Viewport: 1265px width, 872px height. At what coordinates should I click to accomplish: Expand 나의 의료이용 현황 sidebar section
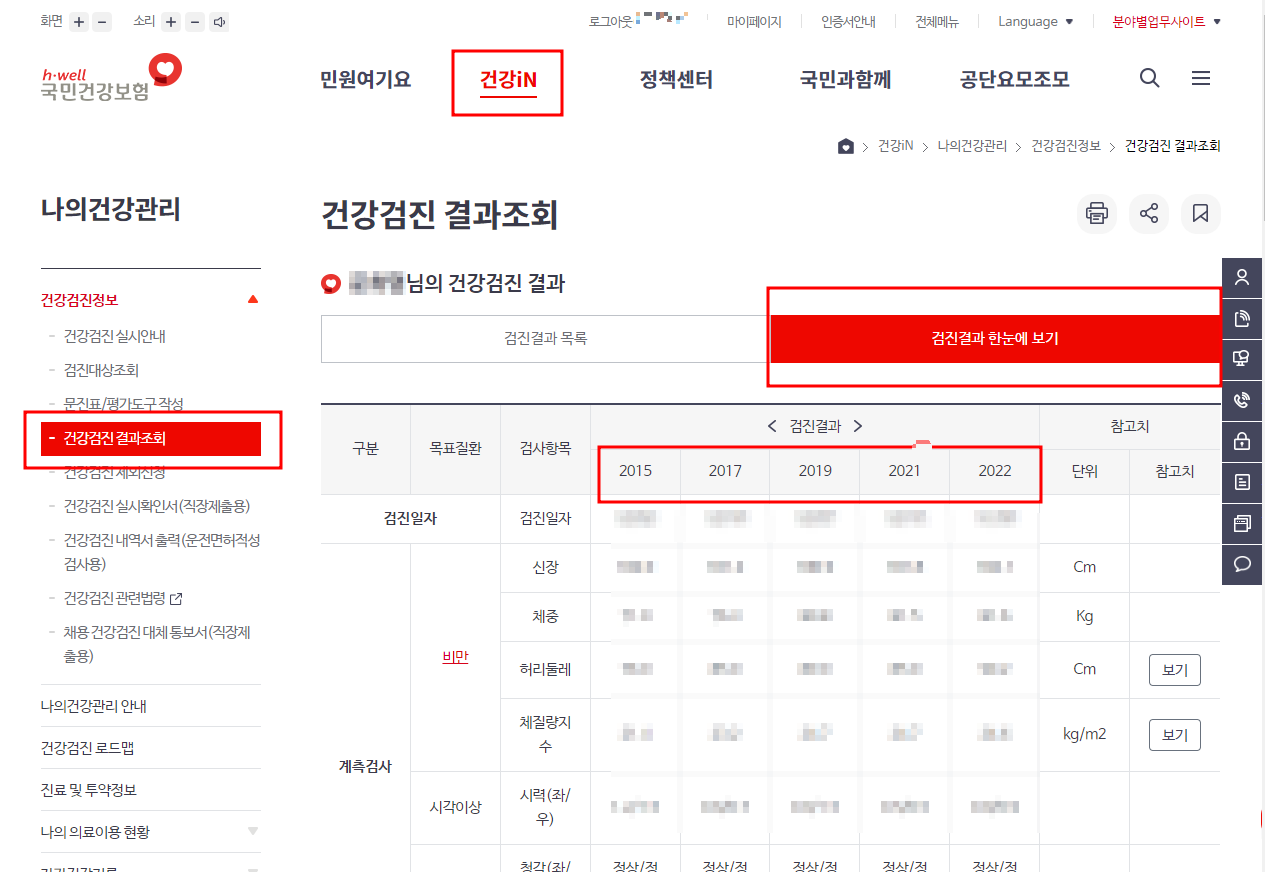pyautogui.click(x=253, y=831)
